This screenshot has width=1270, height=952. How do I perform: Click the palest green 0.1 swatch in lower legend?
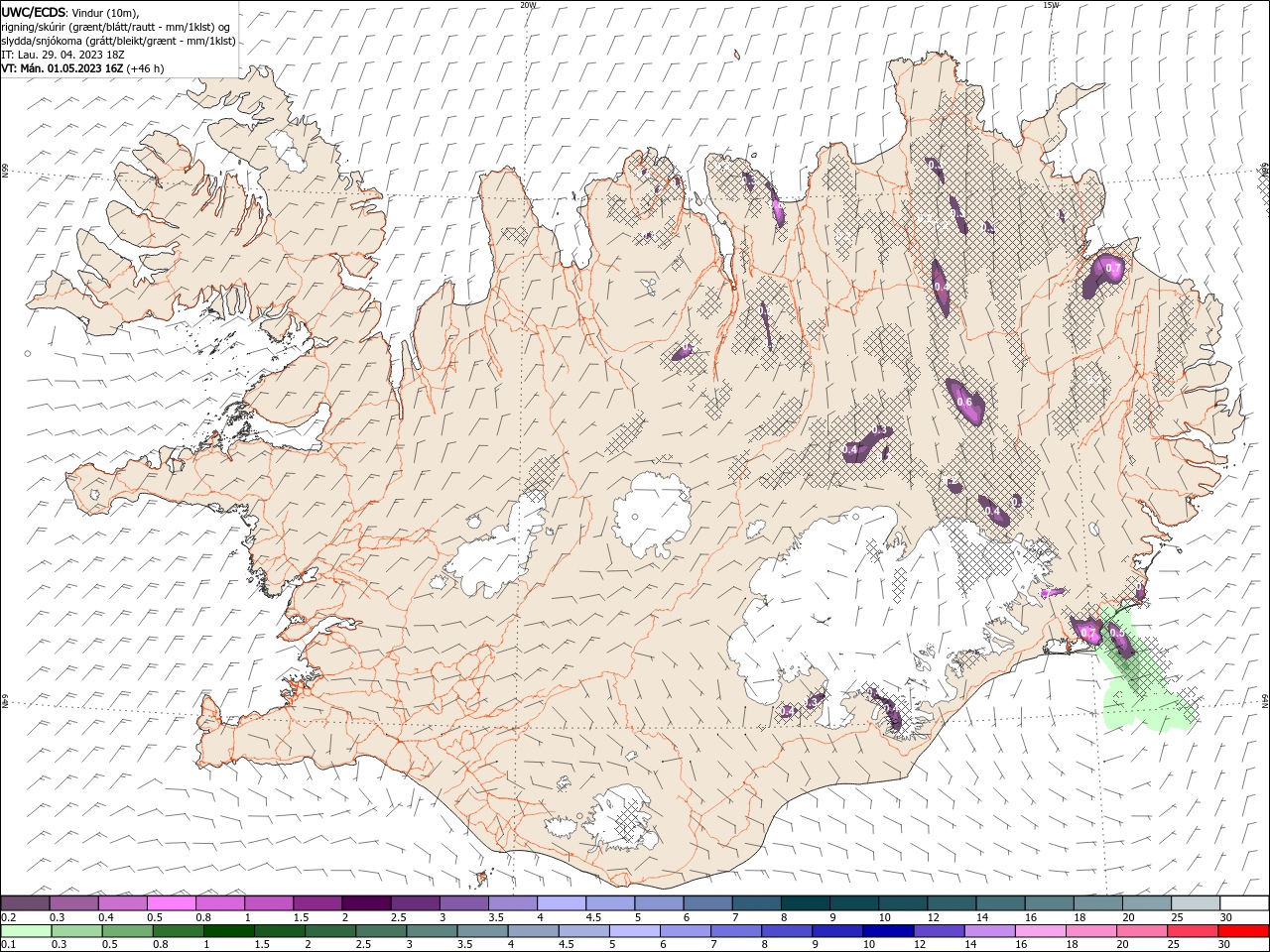point(27,931)
